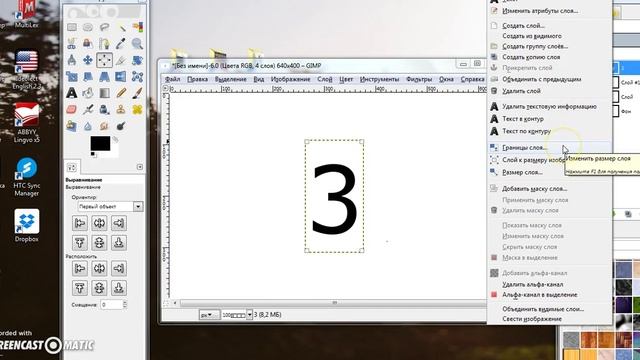
Task: Select the Bucket Fill tool
Action: 88,93
